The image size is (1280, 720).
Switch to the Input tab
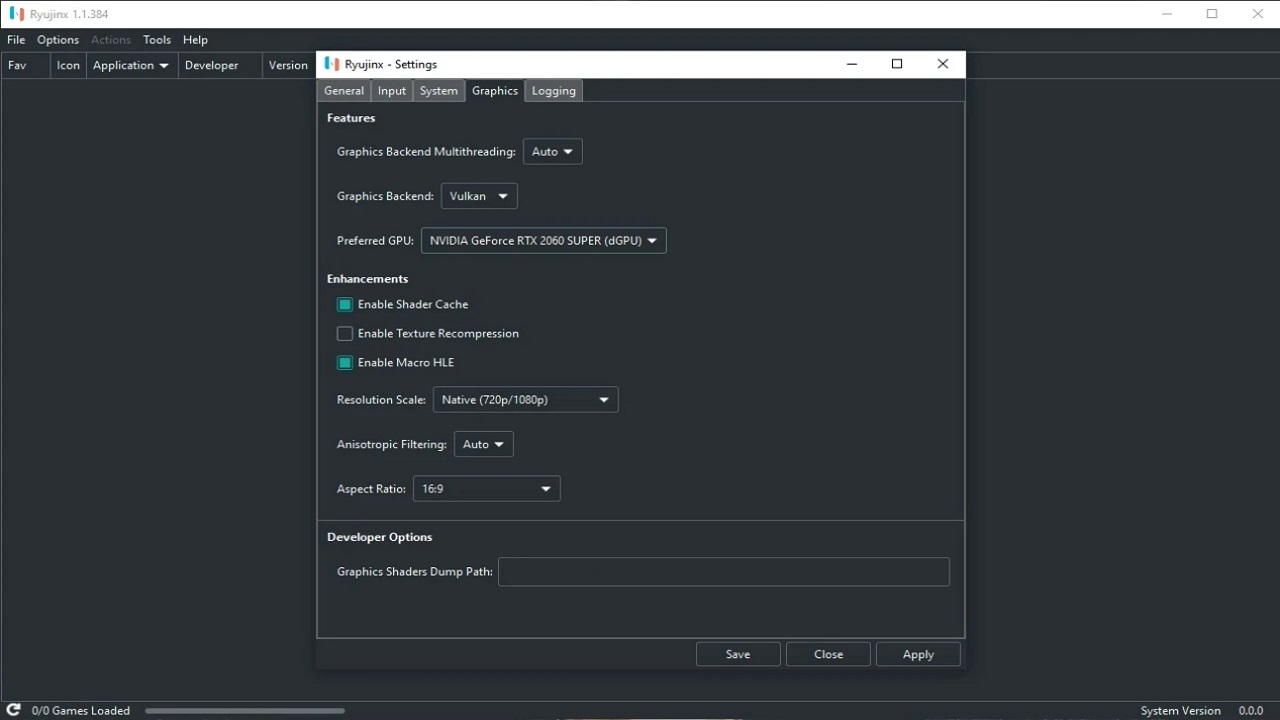pos(392,90)
